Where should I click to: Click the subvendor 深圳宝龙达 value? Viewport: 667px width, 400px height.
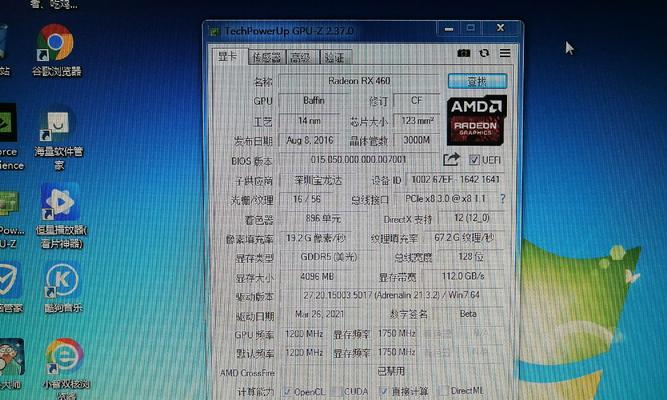click(x=318, y=180)
